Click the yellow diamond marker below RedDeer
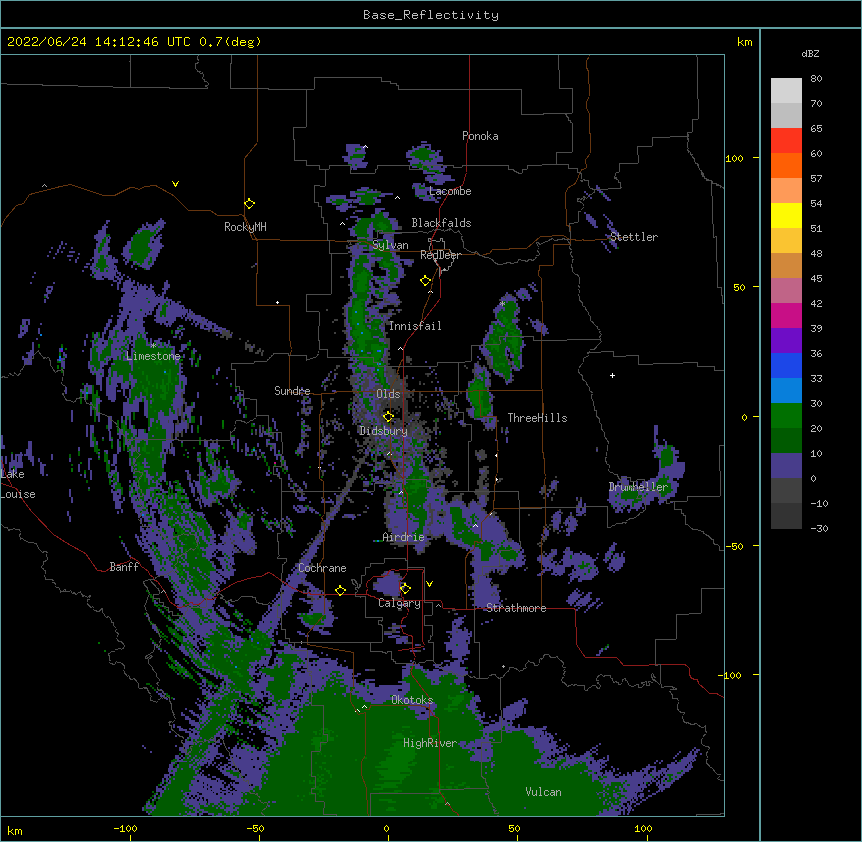The image size is (862, 842). [x=426, y=281]
